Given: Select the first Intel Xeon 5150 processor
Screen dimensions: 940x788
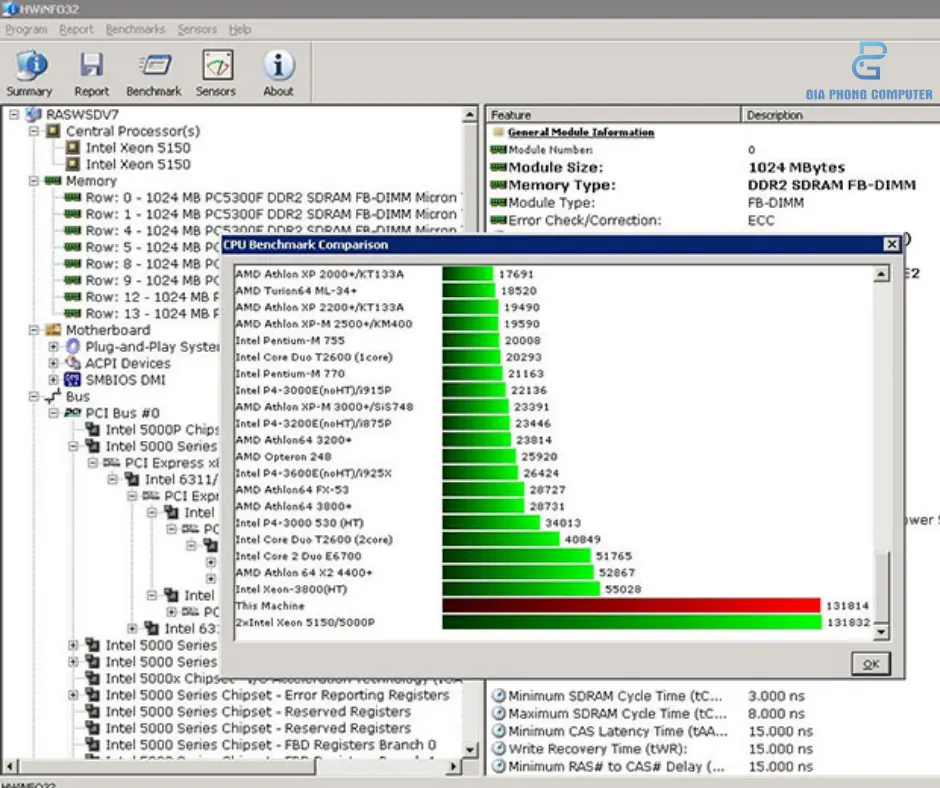Looking at the screenshot, I should click(x=137, y=148).
